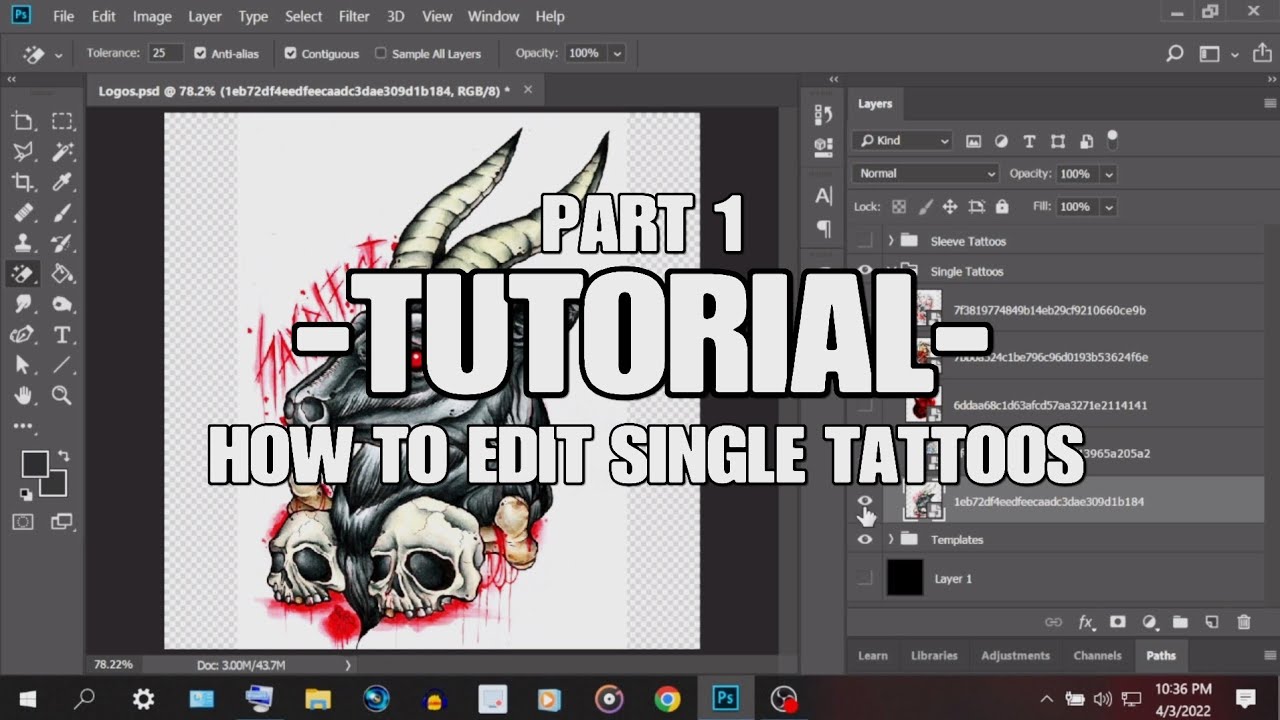This screenshot has height=720, width=1280.
Task: Open options bar Opacity dropdown arrow
Action: 617,53
